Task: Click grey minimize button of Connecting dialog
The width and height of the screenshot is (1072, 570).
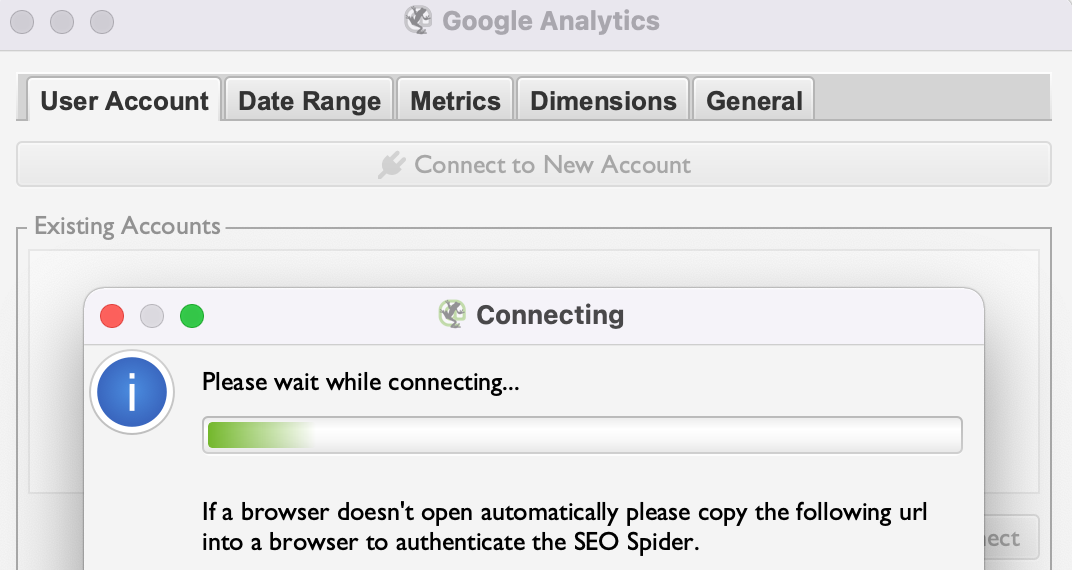Action: click(x=152, y=316)
